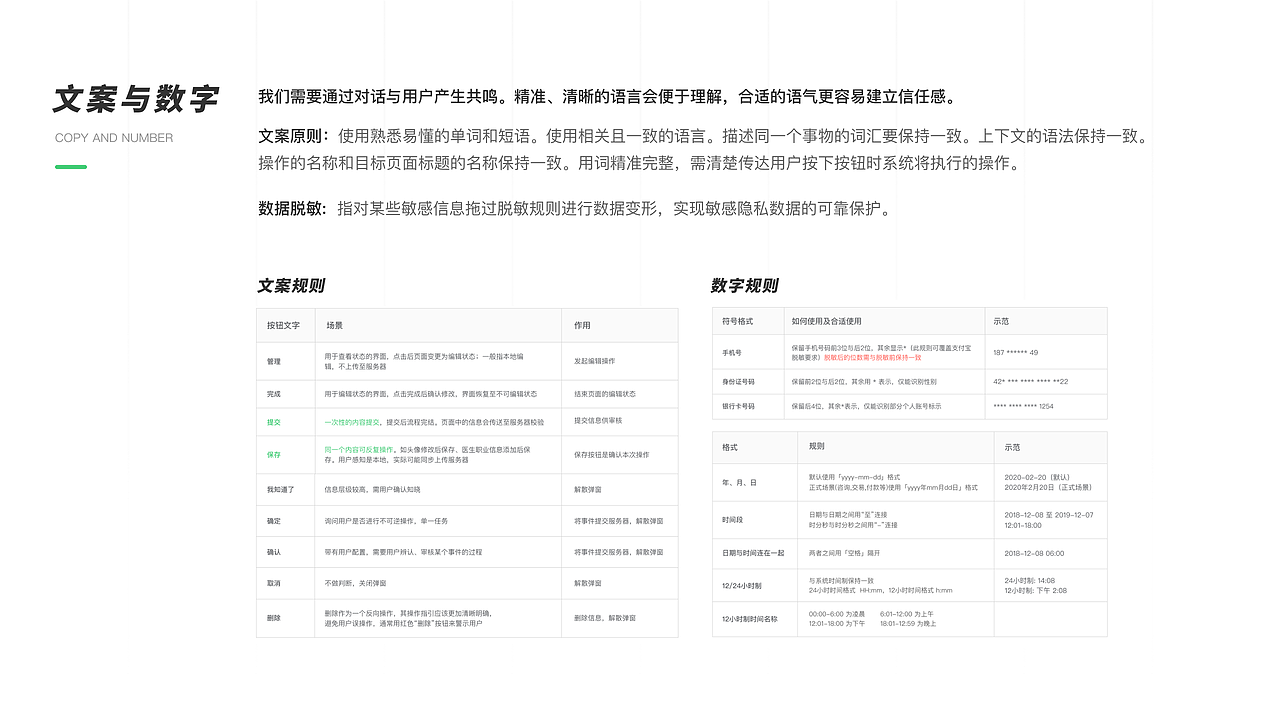Click the '格式' column header
This screenshot has height=720, width=1280.
point(730,447)
